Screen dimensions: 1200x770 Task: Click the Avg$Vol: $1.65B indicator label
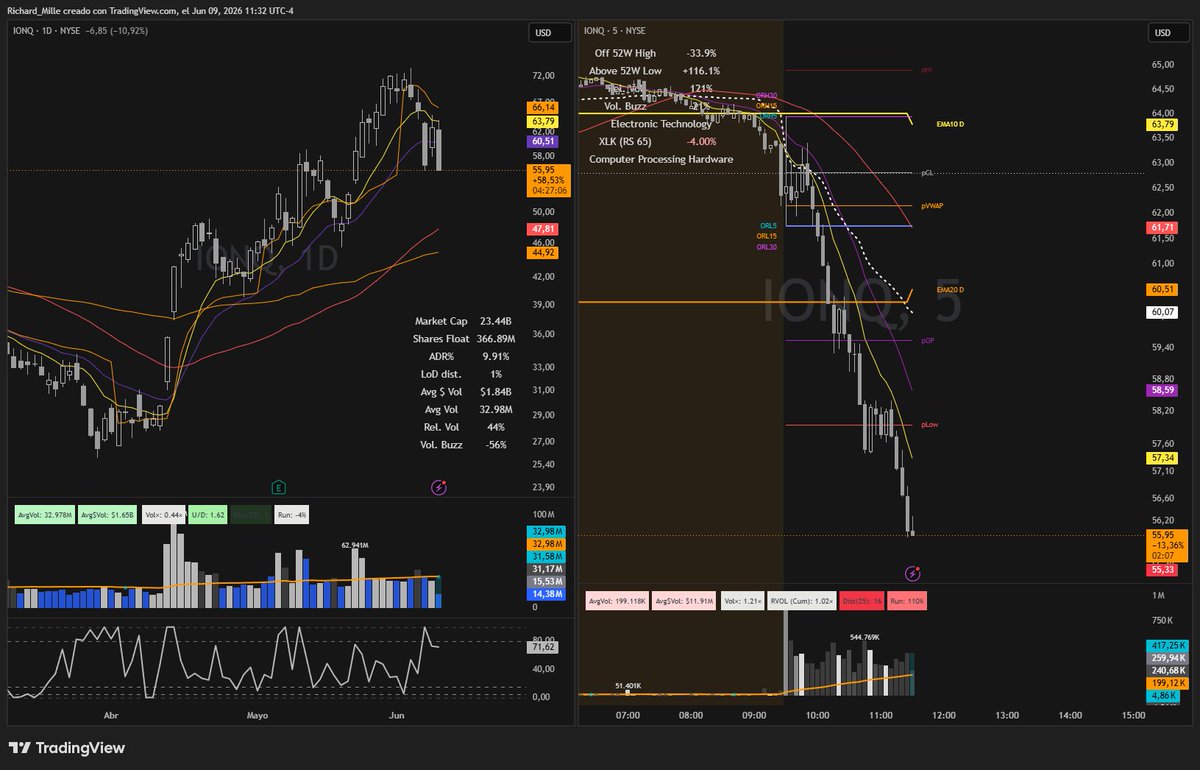pos(108,514)
